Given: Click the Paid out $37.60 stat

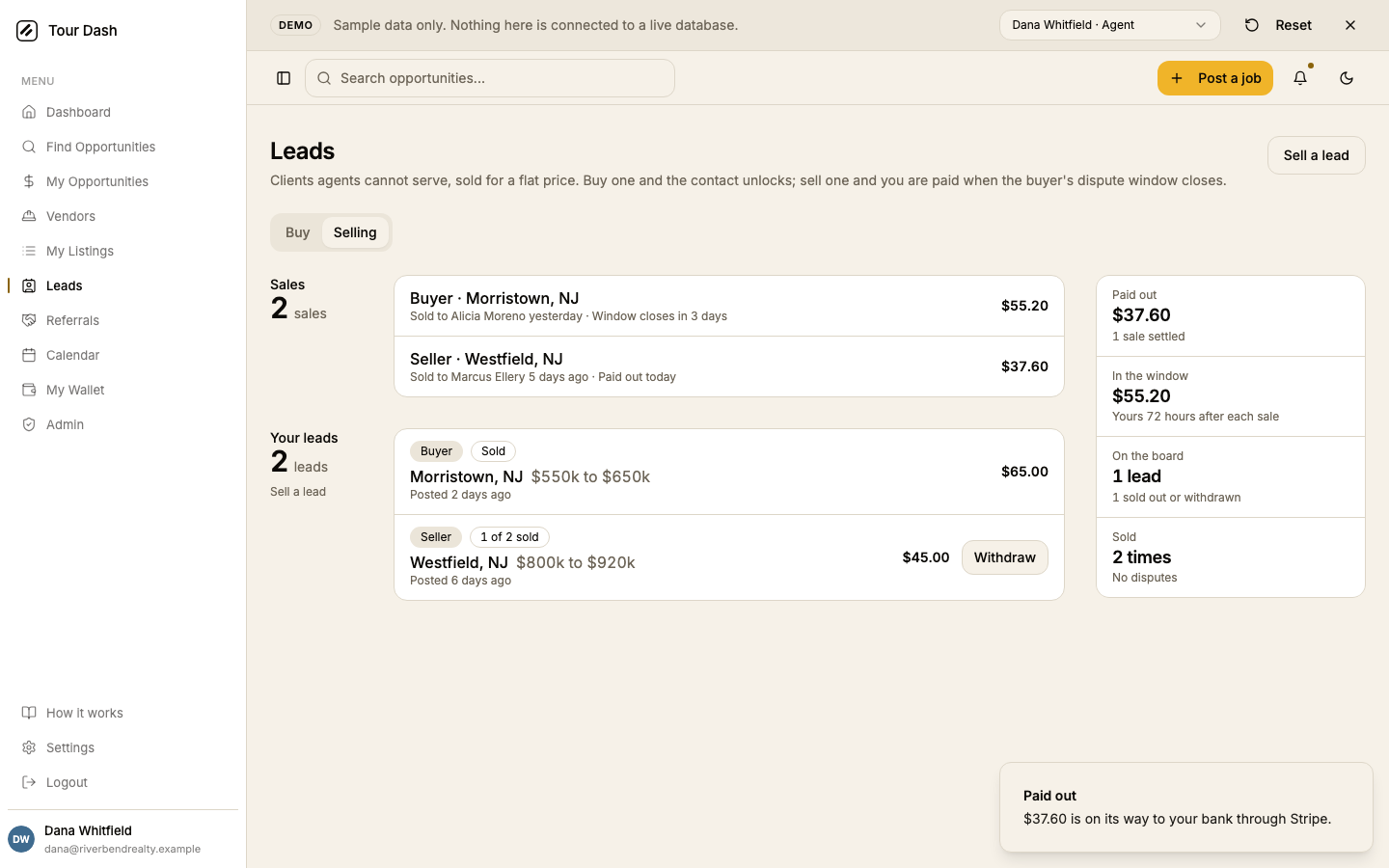Looking at the screenshot, I should (1231, 315).
